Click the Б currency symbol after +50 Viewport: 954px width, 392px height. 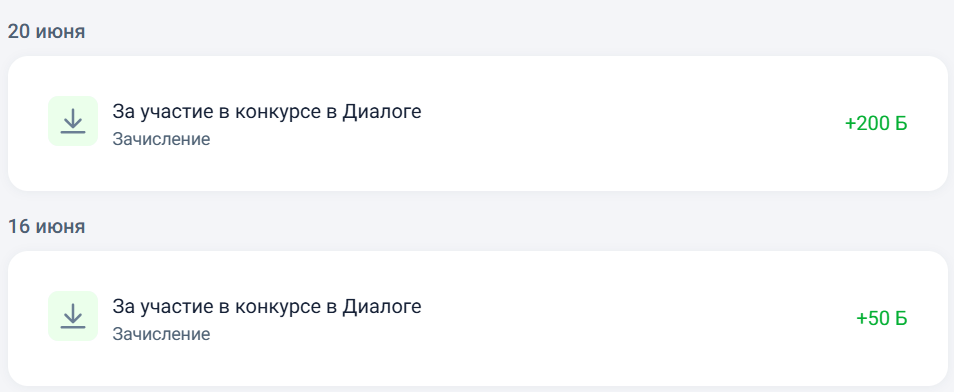[x=901, y=318]
